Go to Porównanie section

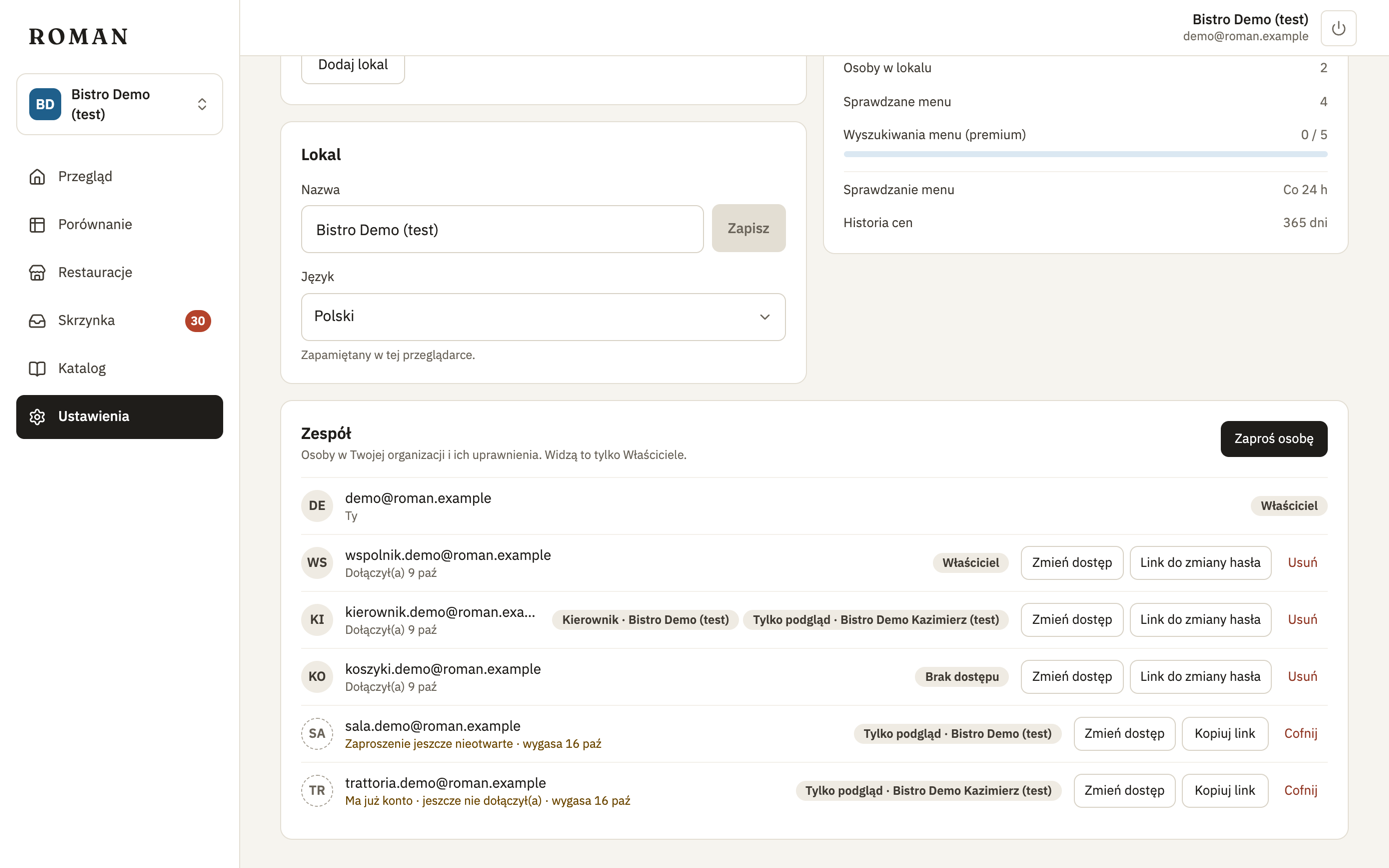click(120, 225)
